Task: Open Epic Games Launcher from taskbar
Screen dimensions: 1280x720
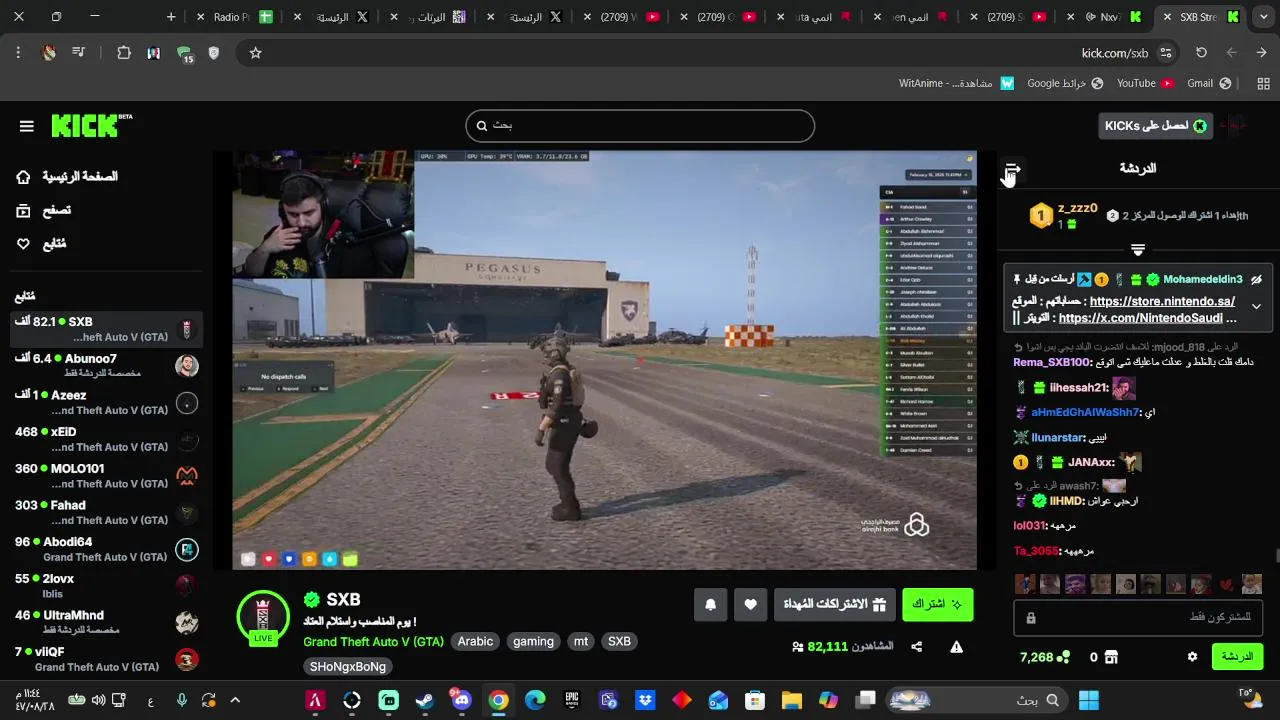Action: pos(572,700)
